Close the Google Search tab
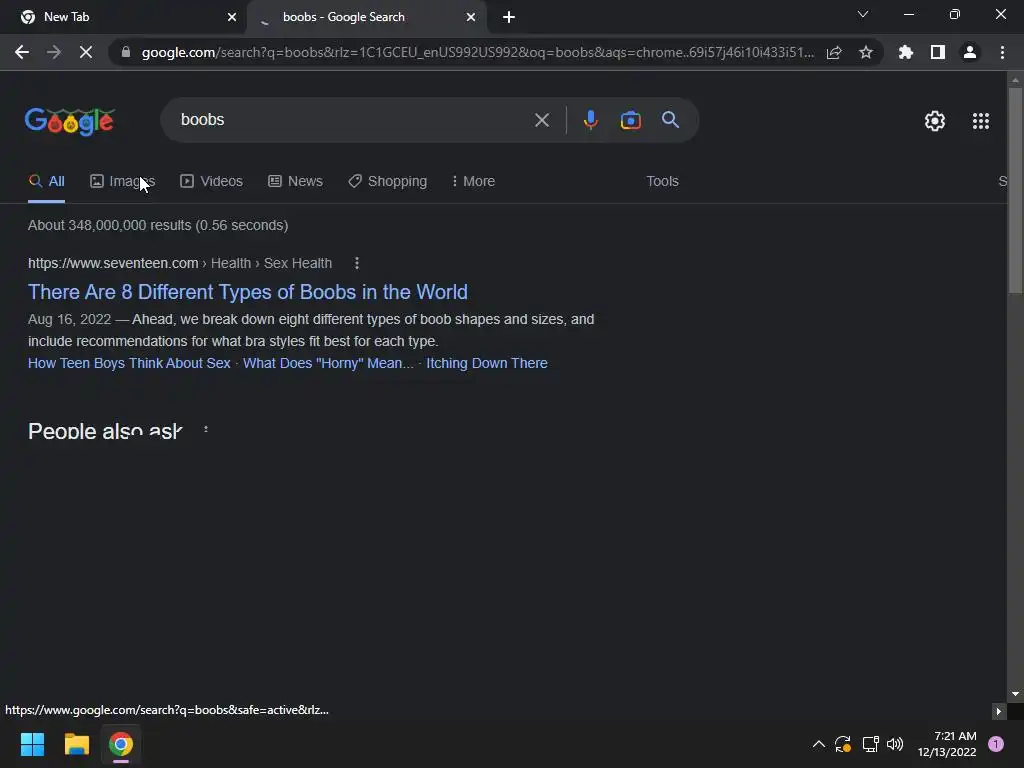The height and width of the screenshot is (768, 1024). coord(471,17)
